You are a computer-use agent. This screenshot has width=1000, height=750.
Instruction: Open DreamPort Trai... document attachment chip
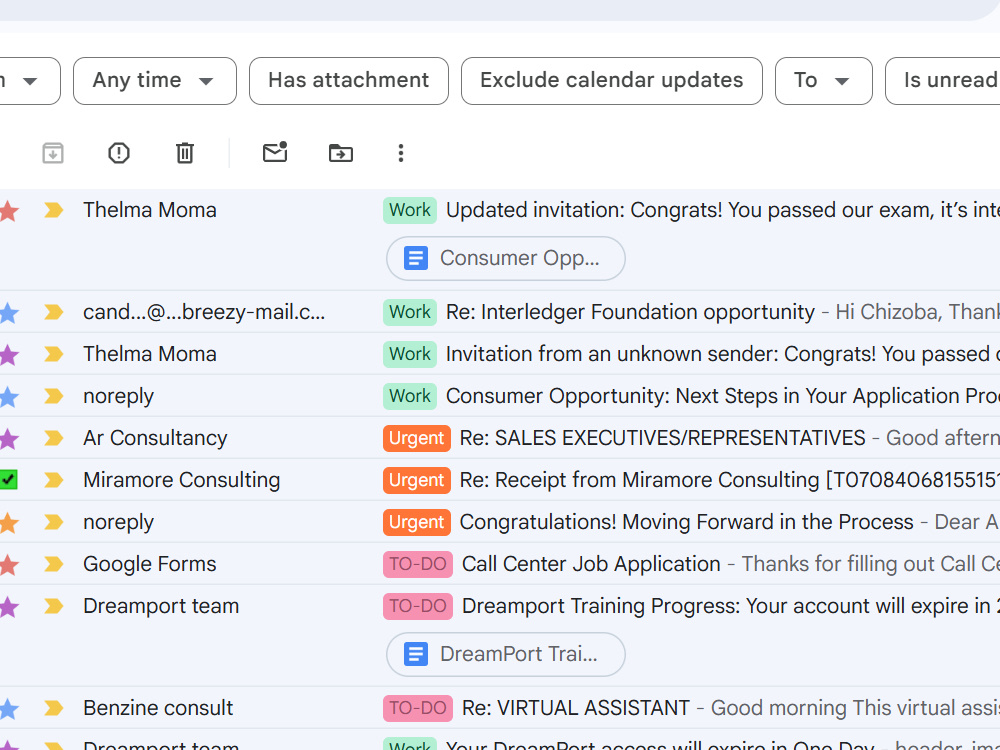(x=506, y=654)
